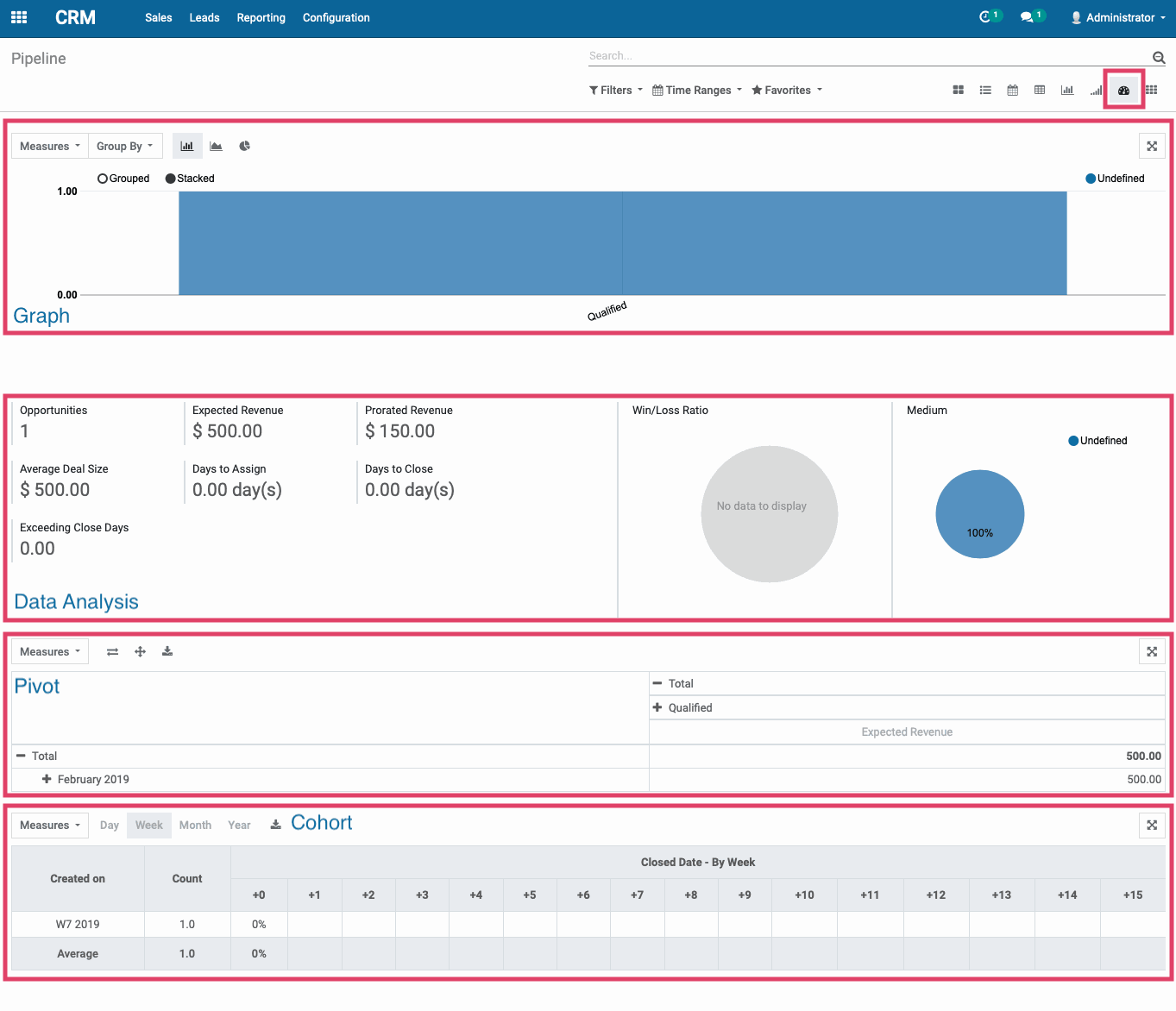
Task: Switch to Dashboard view icon
Action: pos(1123,90)
